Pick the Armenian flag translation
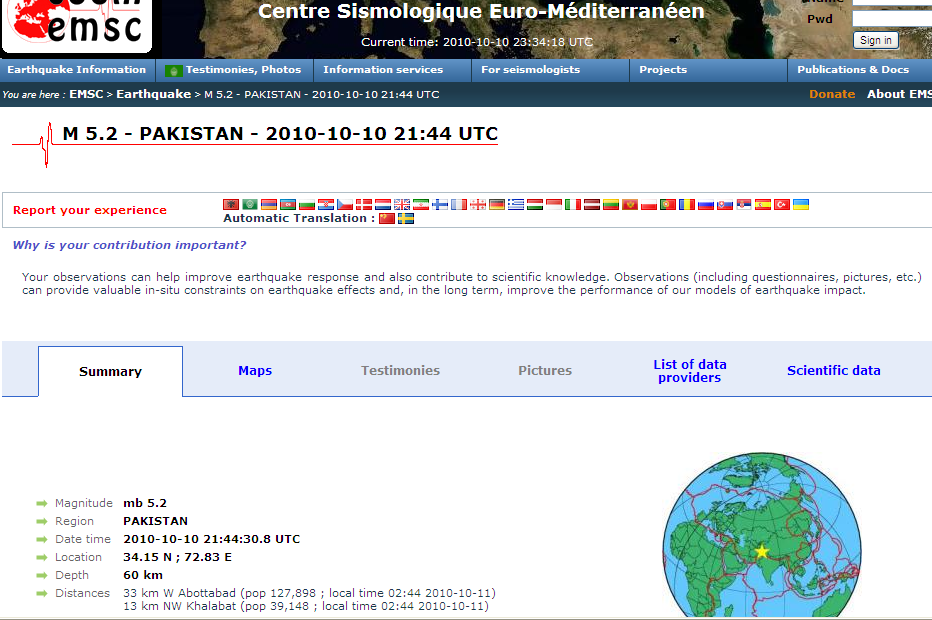The height and width of the screenshot is (620, 932). tap(269, 204)
